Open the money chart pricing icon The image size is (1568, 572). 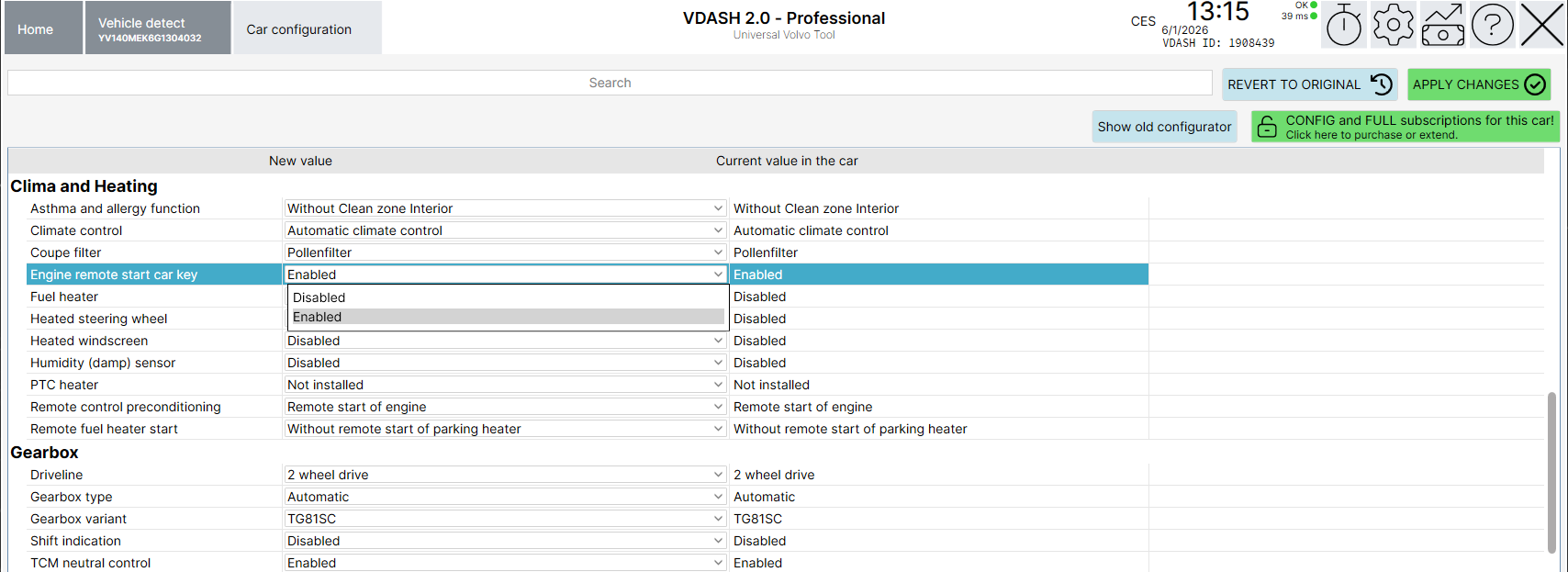point(1443,25)
